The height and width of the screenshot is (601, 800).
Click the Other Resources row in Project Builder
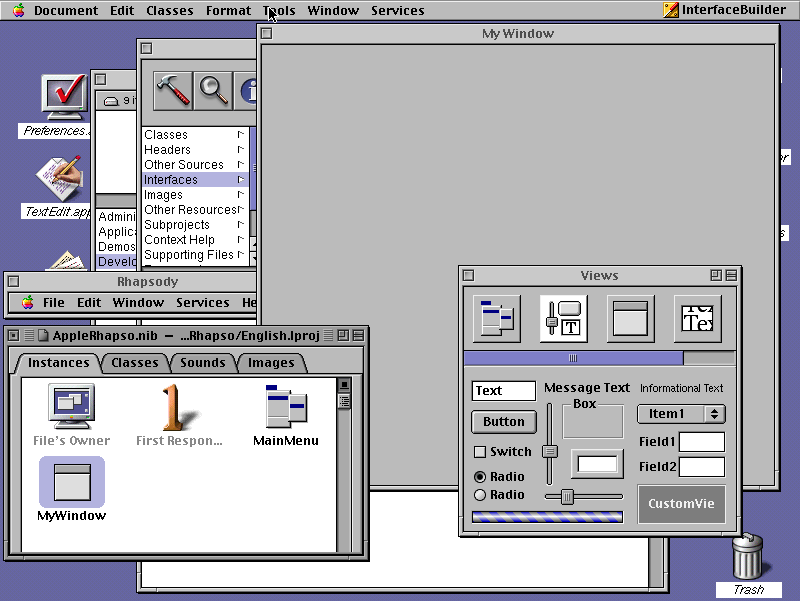[195, 210]
